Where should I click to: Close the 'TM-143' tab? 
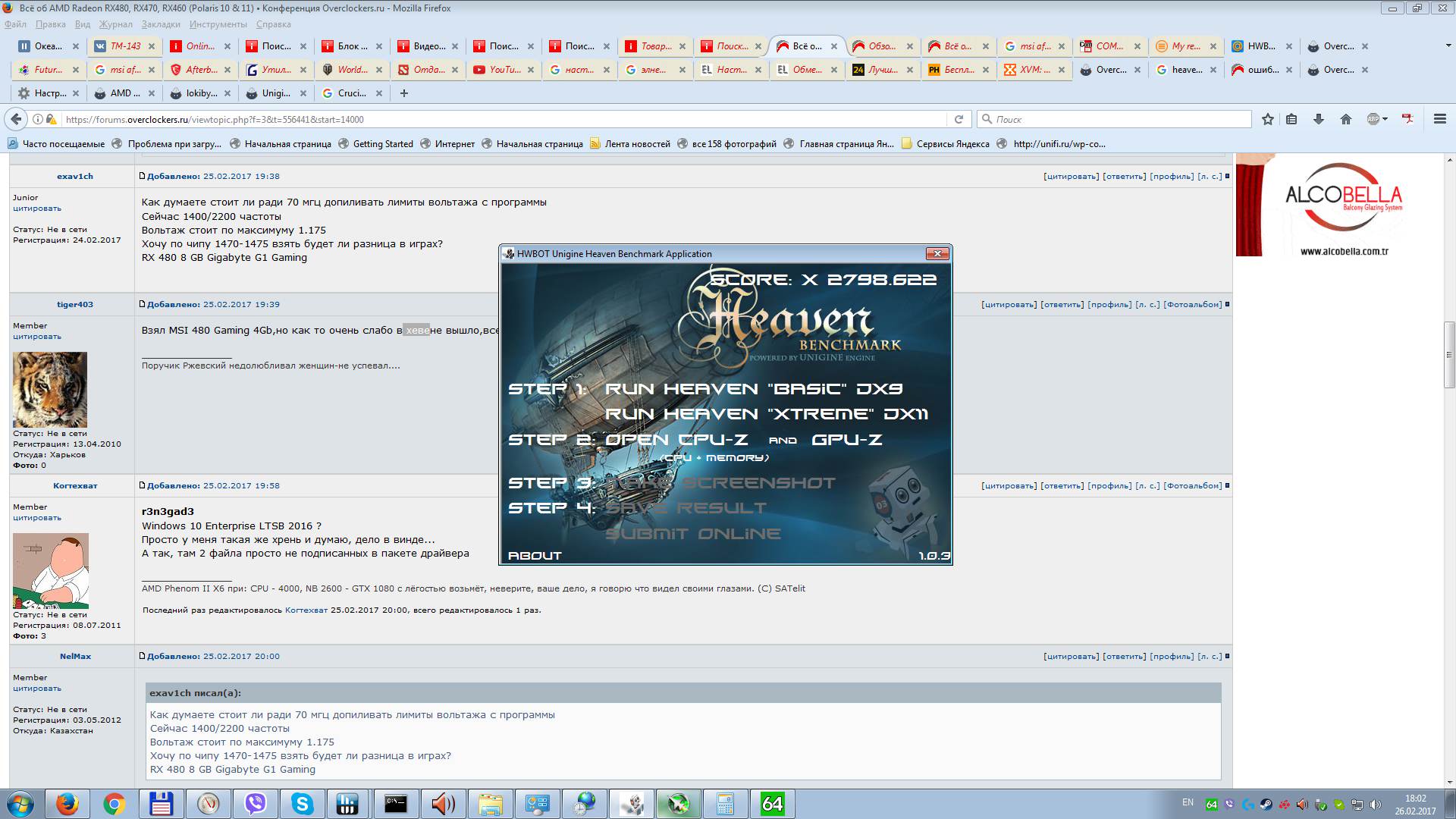click(x=152, y=46)
